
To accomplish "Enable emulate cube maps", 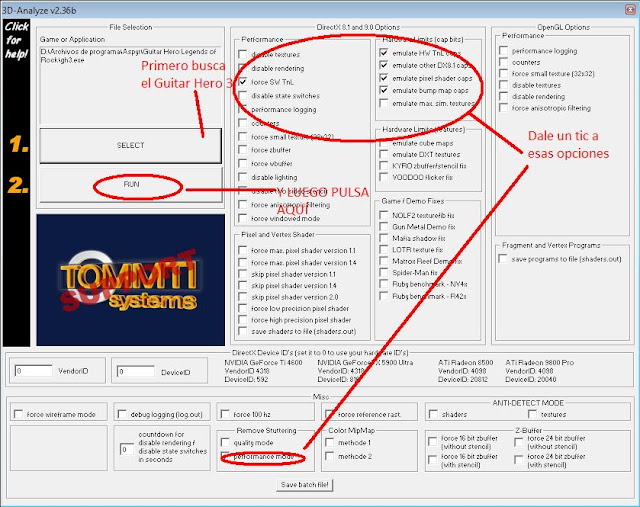I will pyautogui.click(x=384, y=143).
